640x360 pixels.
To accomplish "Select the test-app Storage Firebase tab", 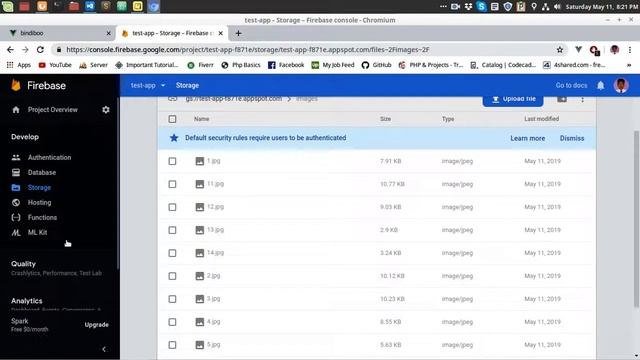I will click(x=171, y=33).
